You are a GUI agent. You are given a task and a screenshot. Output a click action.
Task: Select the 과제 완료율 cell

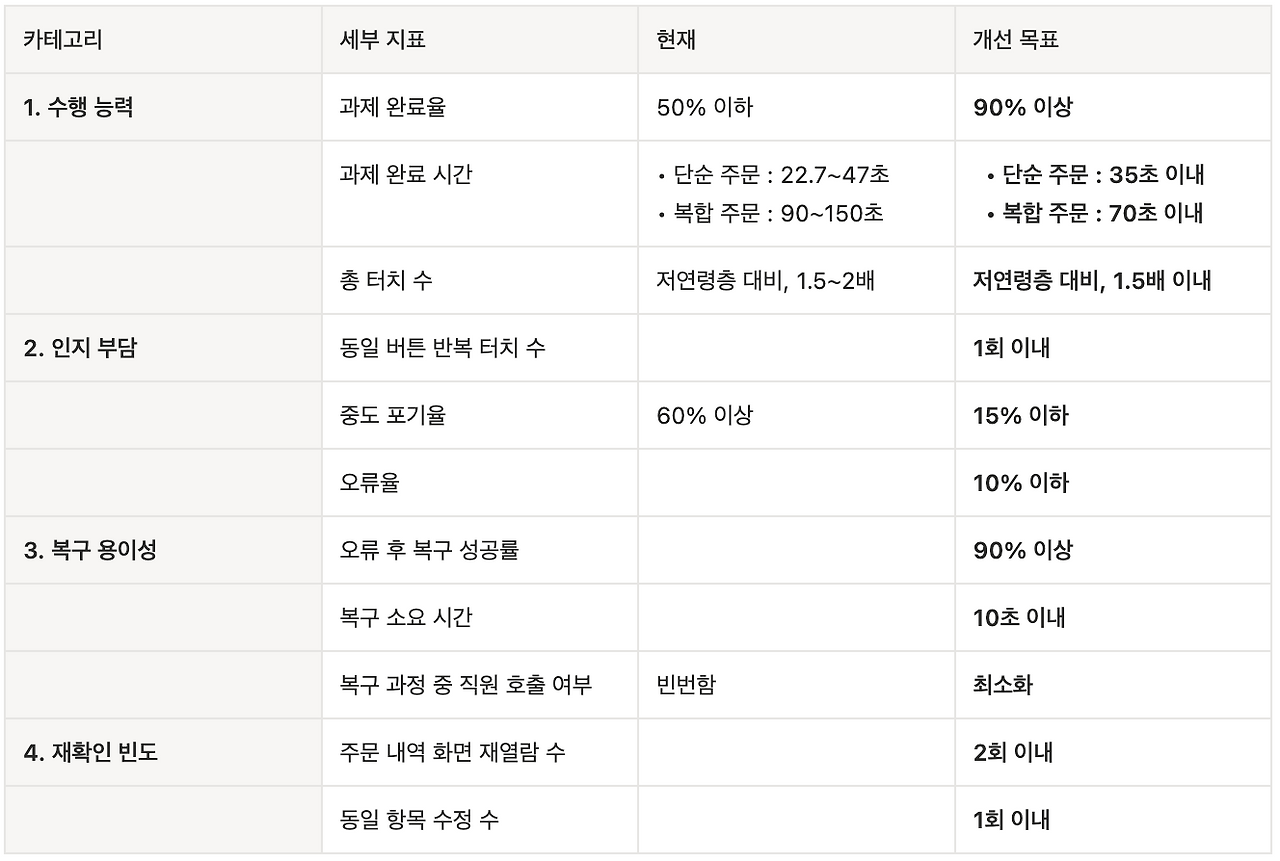(480, 107)
